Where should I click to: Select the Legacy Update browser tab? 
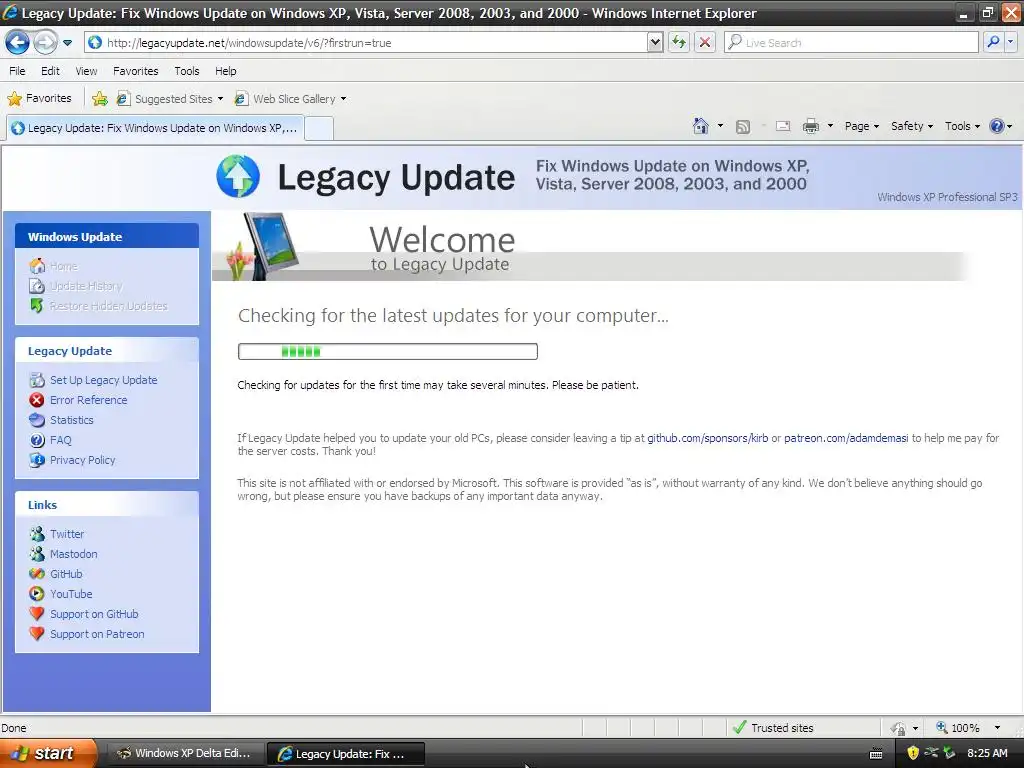(x=155, y=128)
